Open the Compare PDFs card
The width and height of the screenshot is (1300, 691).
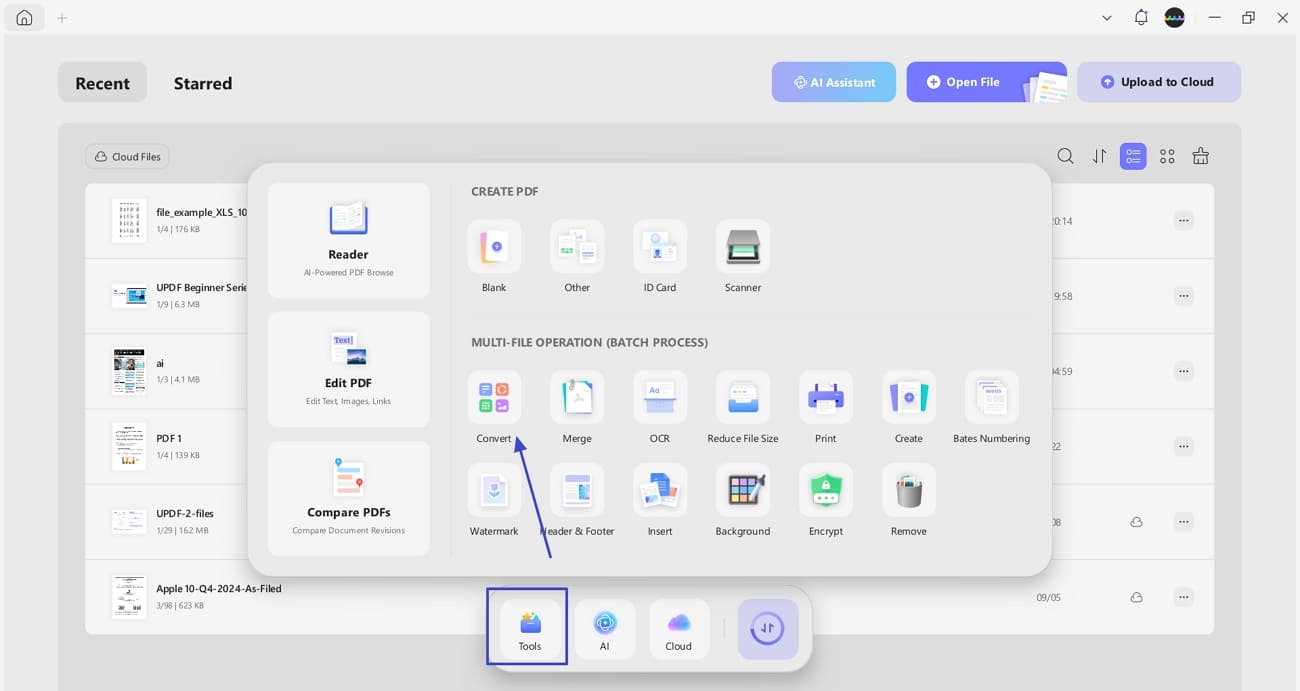[x=349, y=498]
